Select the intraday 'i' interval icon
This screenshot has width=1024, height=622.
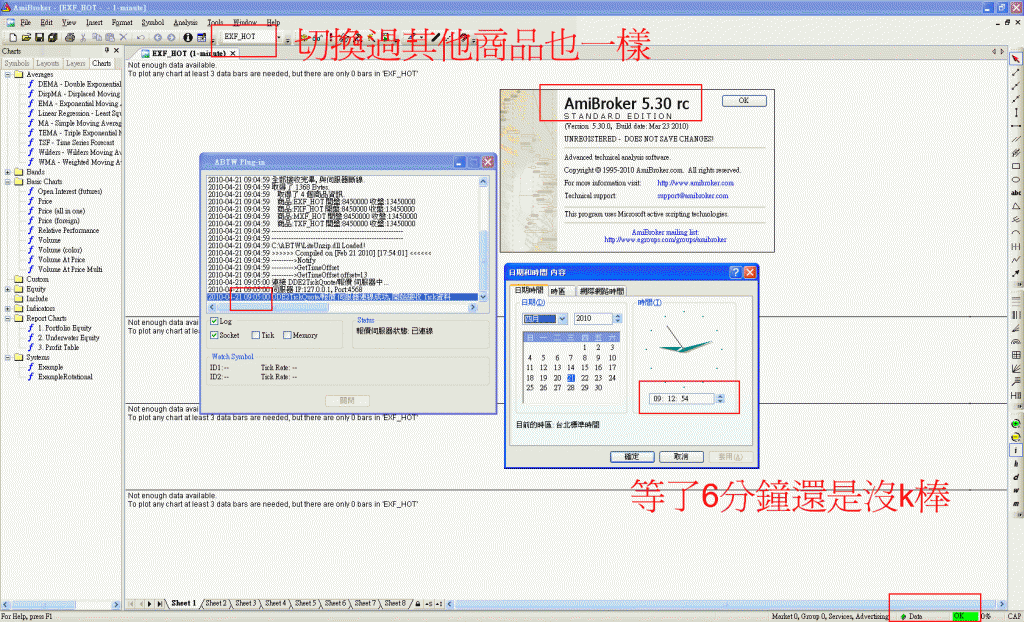(x=1016, y=450)
